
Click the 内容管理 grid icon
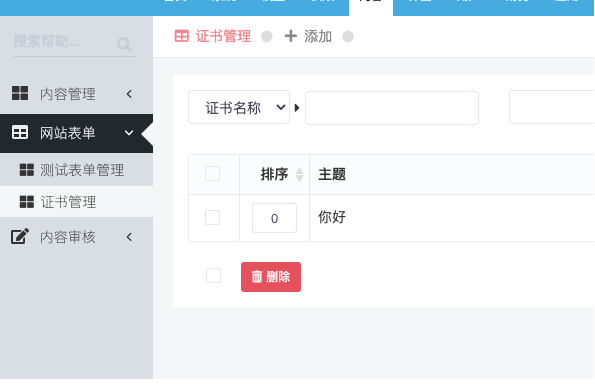point(20,93)
